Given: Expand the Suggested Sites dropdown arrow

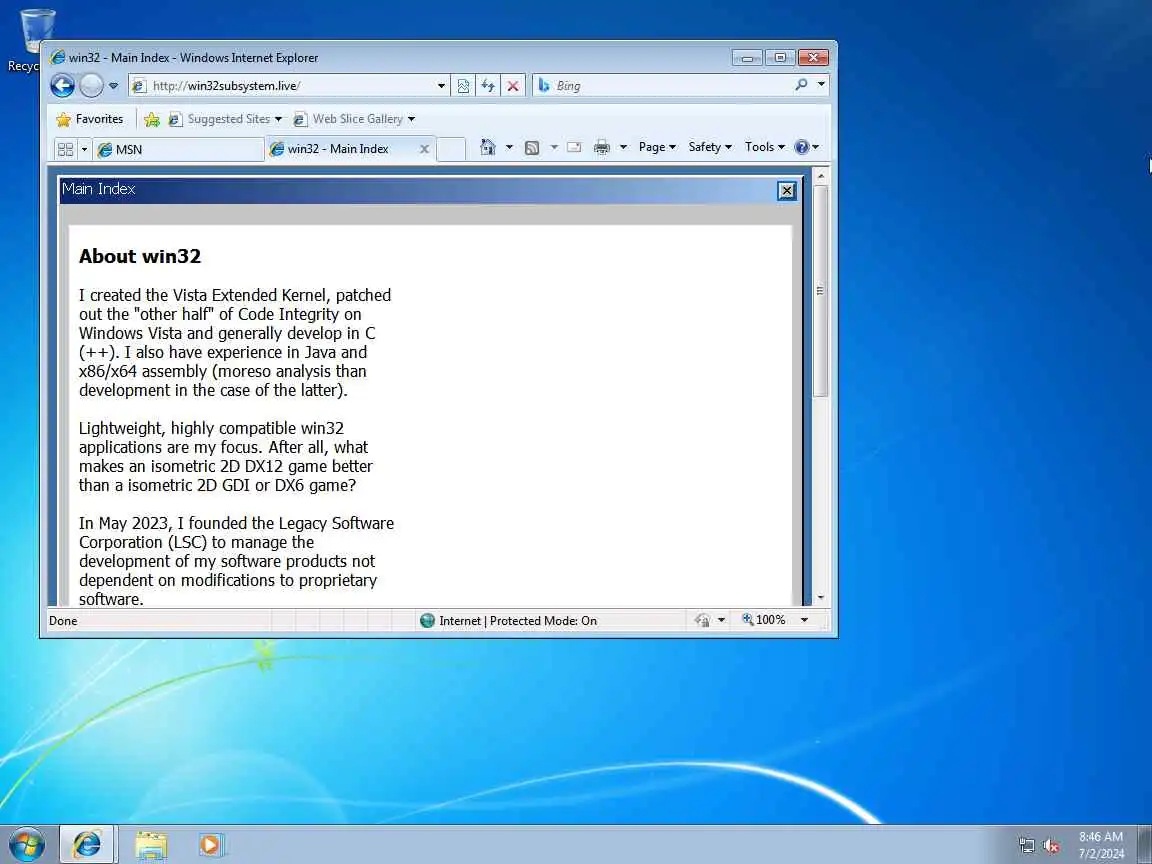Looking at the screenshot, I should point(278,119).
